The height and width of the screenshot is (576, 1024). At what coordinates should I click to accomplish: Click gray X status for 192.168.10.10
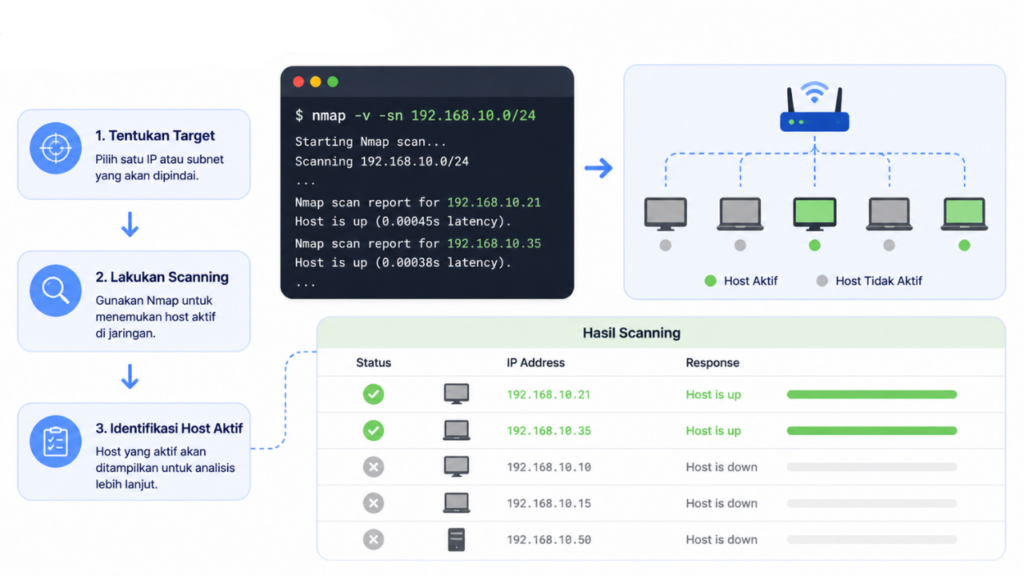(x=374, y=467)
